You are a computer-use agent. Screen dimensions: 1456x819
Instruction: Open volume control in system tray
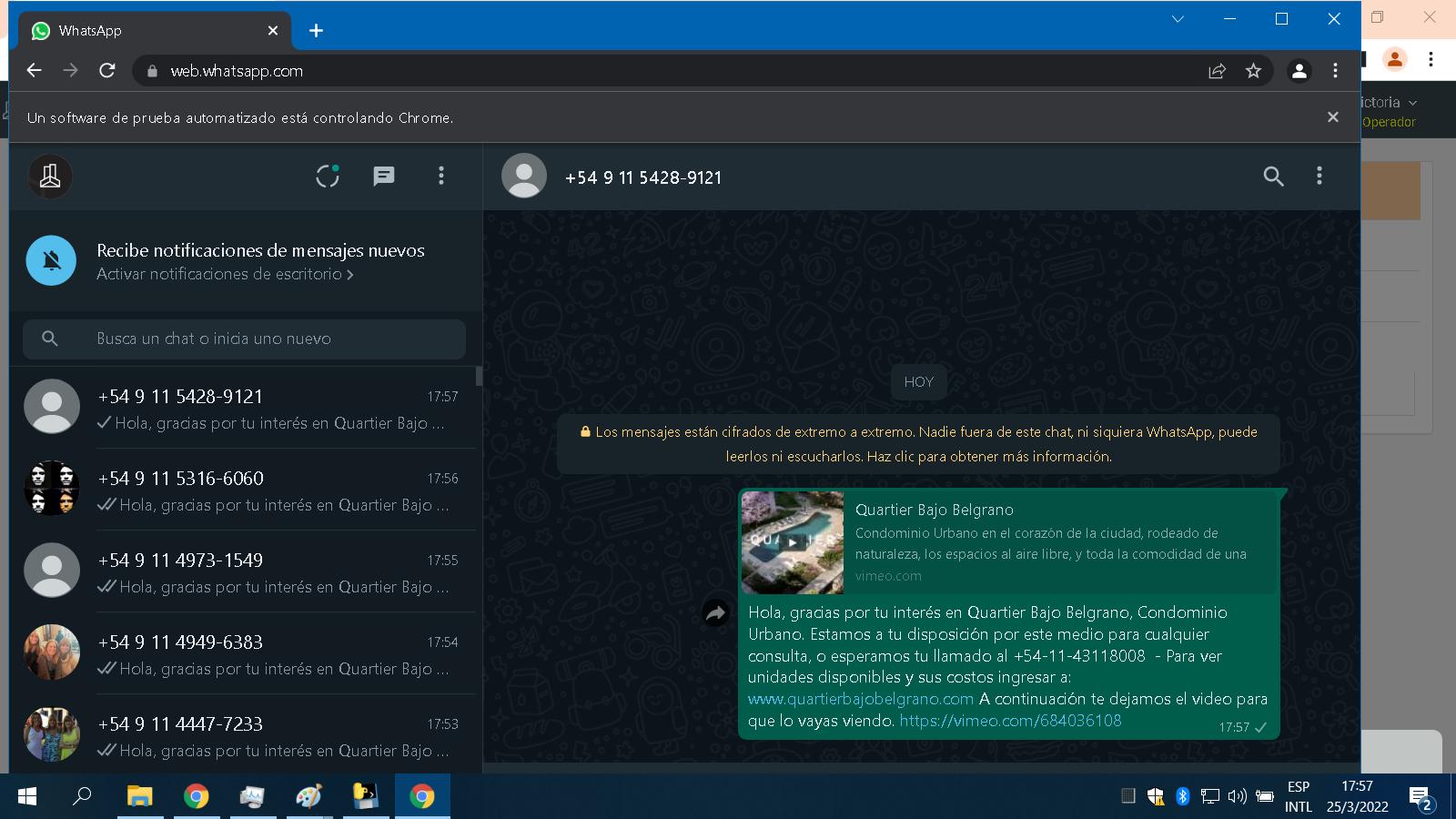(x=1237, y=796)
